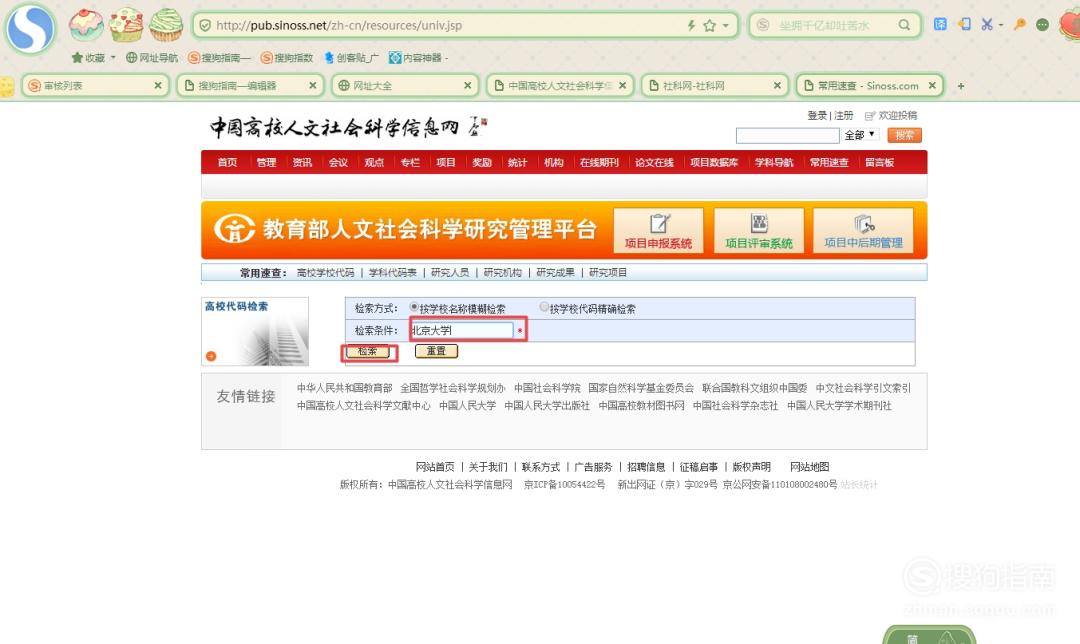Click the pink cupcake icon
This screenshot has width=1080, height=644.
tap(86, 25)
